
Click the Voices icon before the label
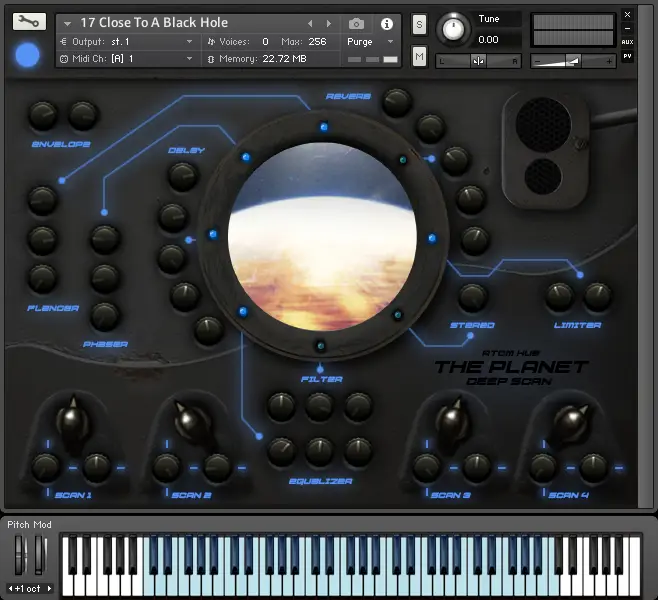[x=211, y=42]
